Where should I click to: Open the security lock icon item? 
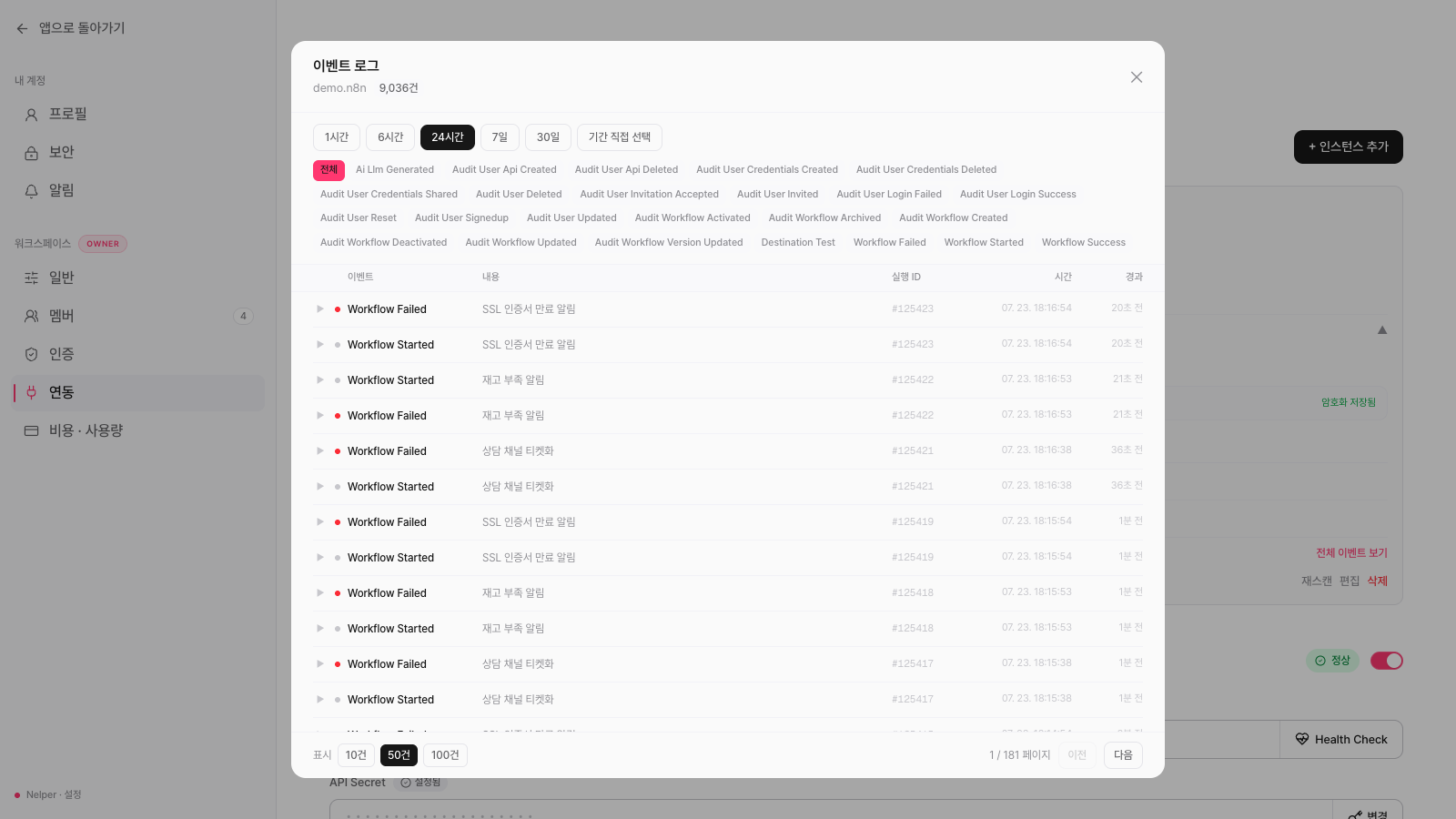(x=31, y=153)
